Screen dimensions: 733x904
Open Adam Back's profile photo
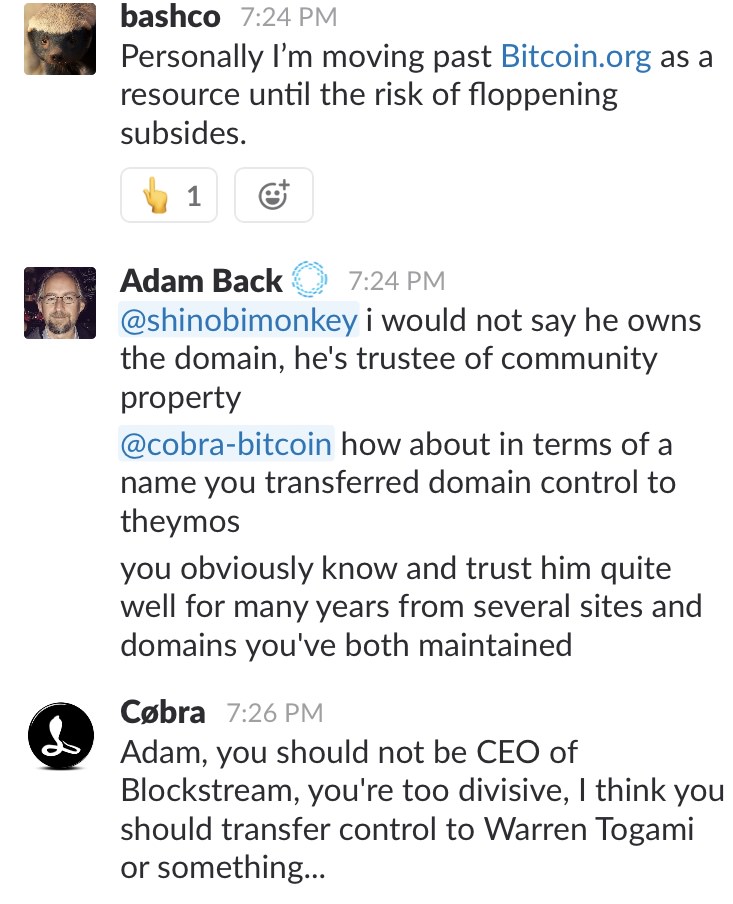coord(60,303)
